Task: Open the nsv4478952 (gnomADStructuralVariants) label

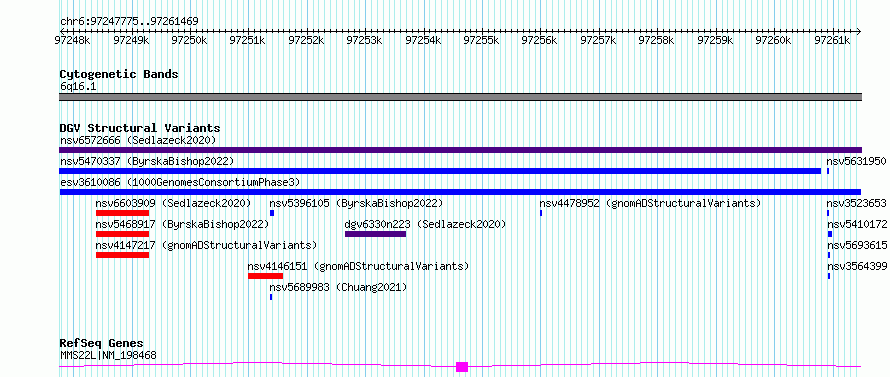Action: pos(650,203)
